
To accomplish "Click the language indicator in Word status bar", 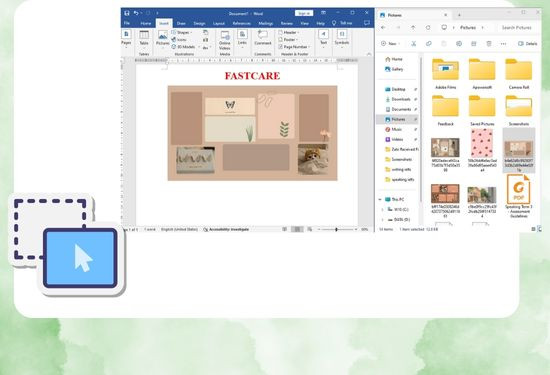I will point(179,229).
